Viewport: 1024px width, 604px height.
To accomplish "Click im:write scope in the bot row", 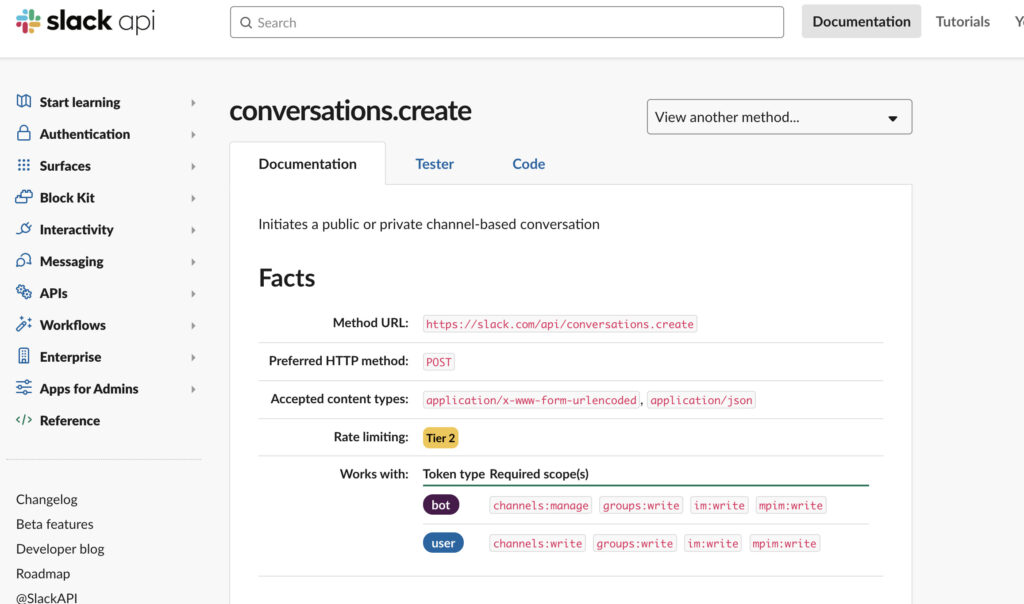I will click(719, 505).
